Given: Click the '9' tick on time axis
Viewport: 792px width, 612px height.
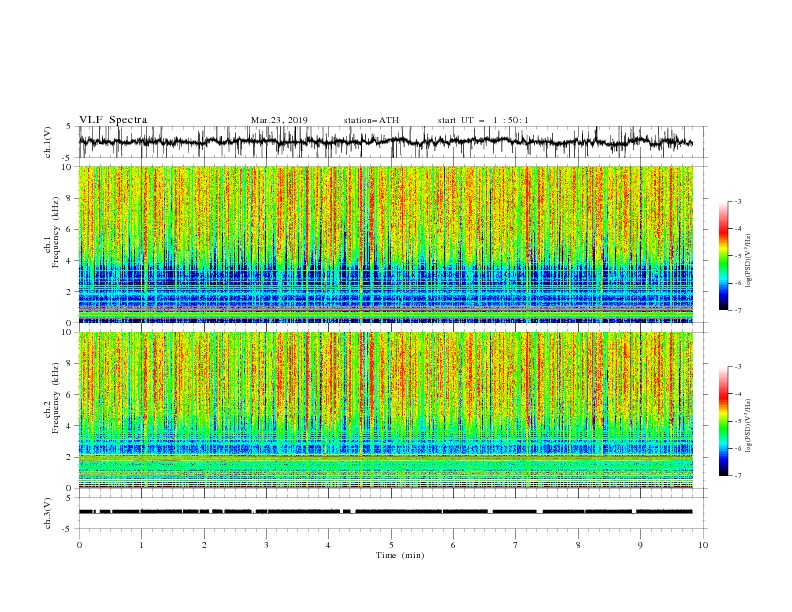Looking at the screenshot, I should point(640,545).
